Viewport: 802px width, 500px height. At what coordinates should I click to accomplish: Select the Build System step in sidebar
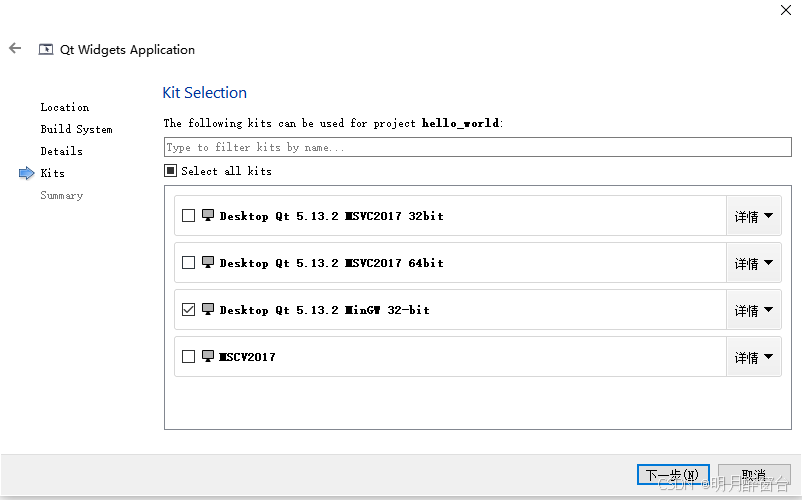[76, 129]
